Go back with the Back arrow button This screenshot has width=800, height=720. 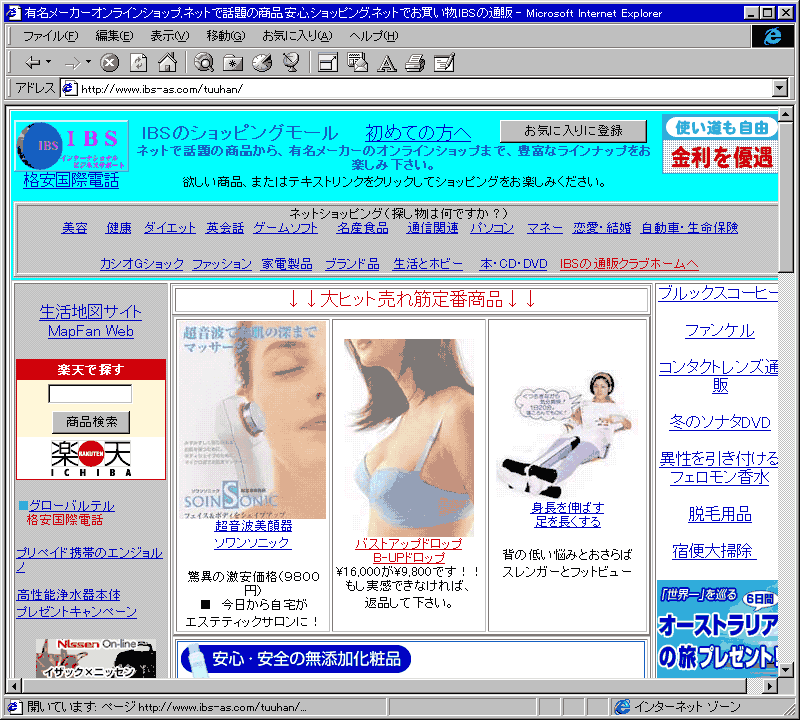pyautogui.click(x=32, y=63)
